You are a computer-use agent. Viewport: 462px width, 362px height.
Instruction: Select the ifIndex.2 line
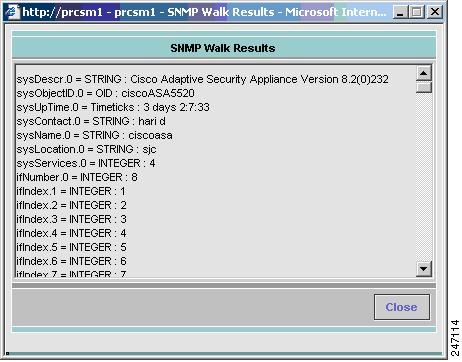click(x=71, y=205)
